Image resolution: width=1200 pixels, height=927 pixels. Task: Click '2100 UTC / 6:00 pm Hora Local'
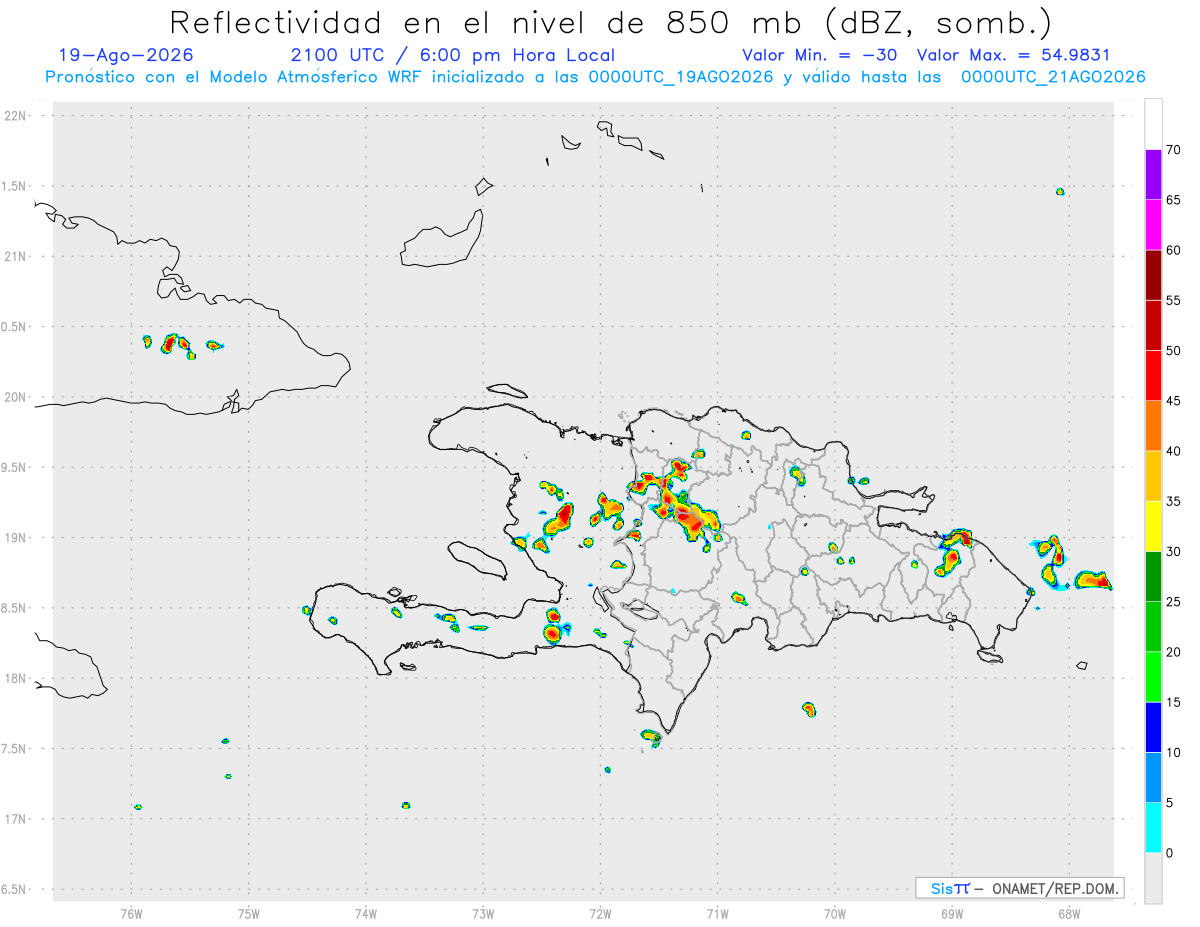(x=452, y=55)
